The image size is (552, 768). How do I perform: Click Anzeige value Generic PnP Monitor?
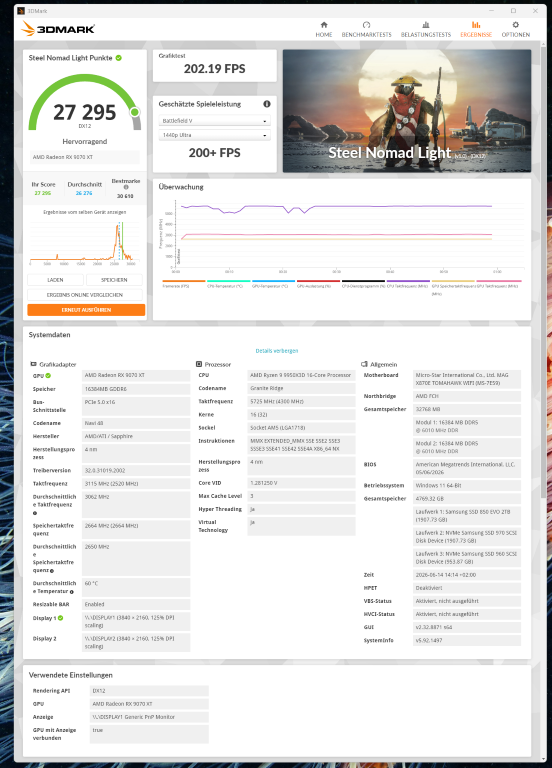tap(149, 717)
